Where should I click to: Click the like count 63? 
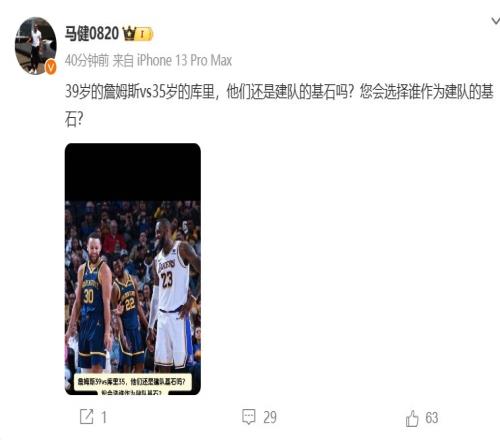[x=432, y=418]
